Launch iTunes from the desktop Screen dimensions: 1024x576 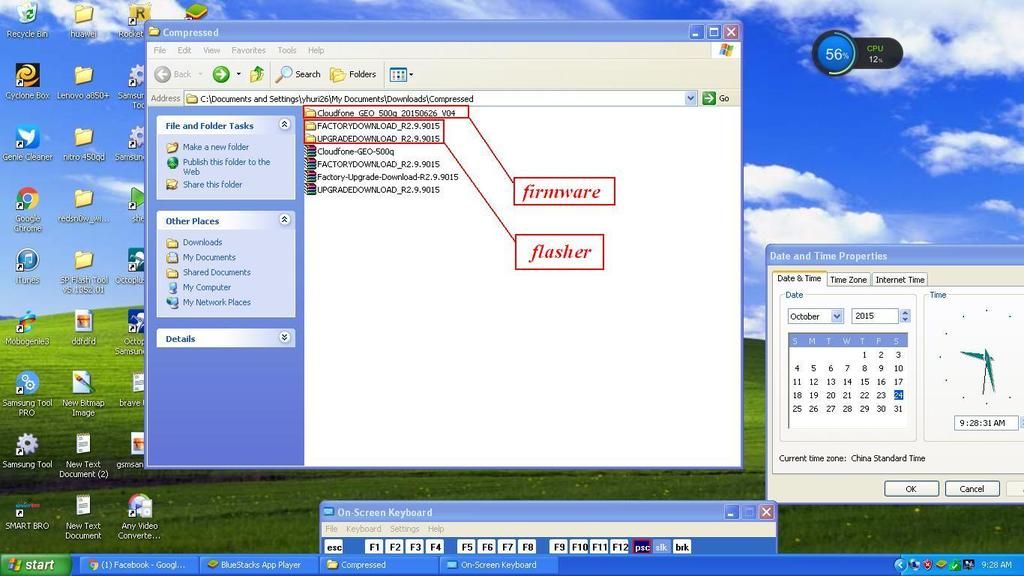28,262
